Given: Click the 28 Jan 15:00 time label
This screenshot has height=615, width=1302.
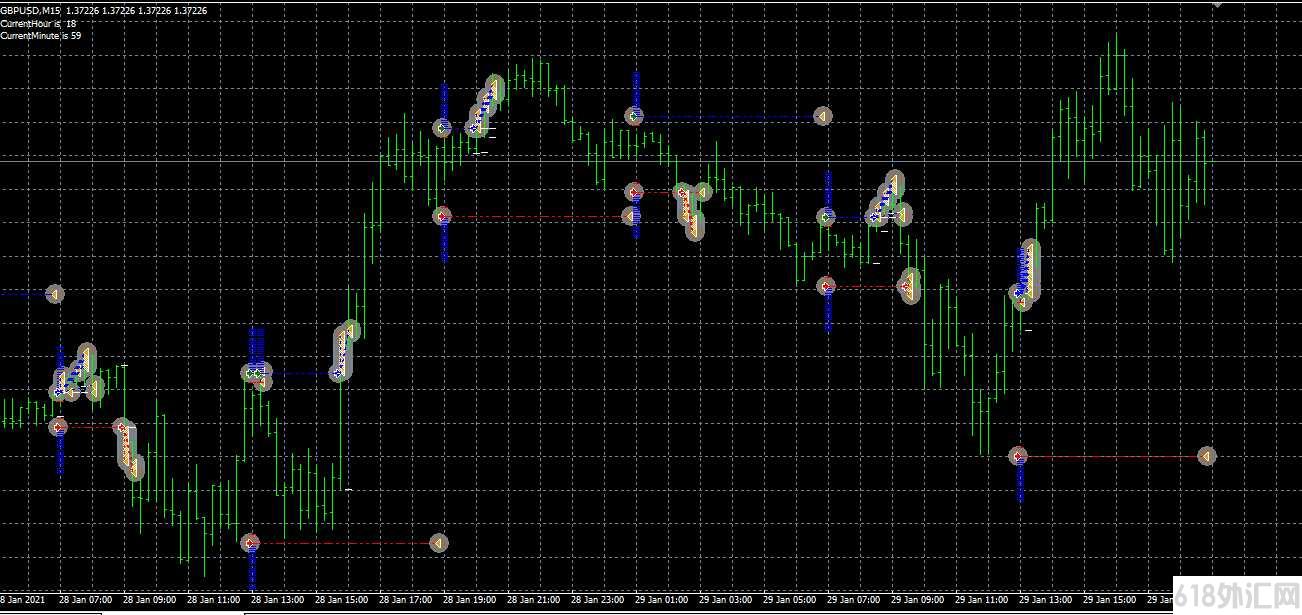Looking at the screenshot, I should 341,601.
